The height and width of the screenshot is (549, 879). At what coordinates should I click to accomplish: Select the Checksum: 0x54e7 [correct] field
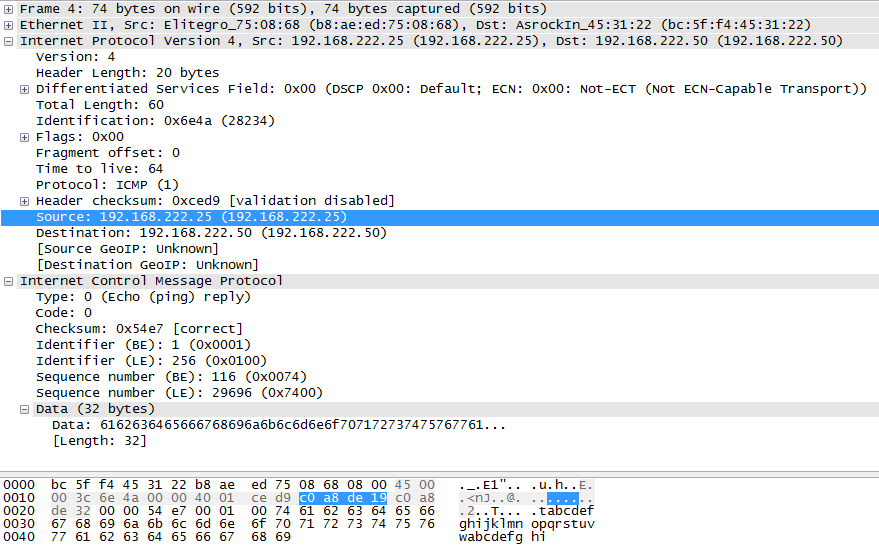[x=139, y=329]
